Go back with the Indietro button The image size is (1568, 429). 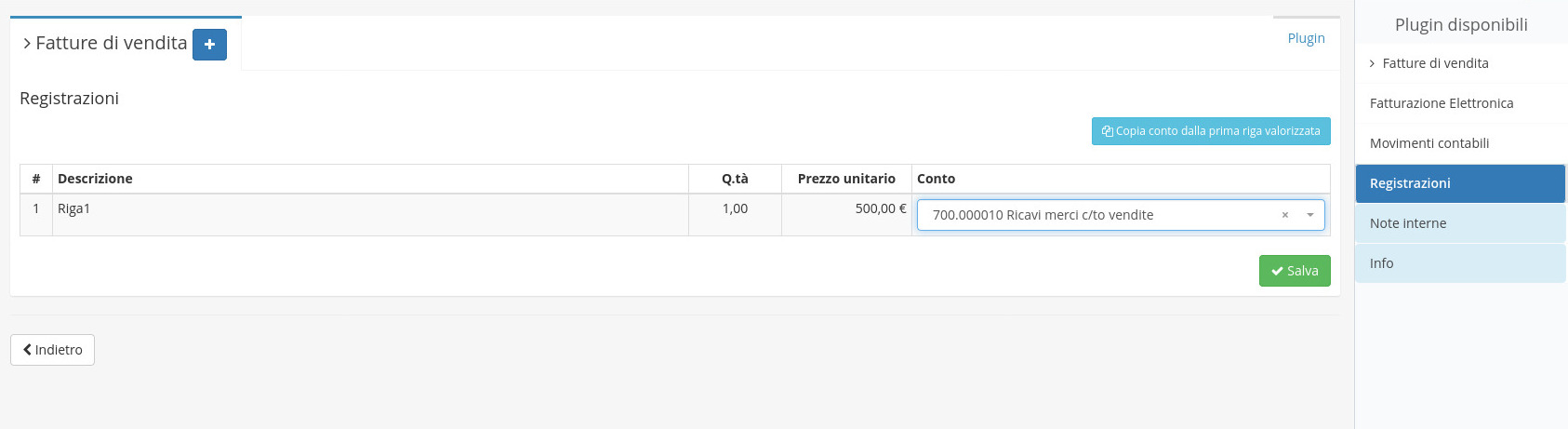coord(52,350)
